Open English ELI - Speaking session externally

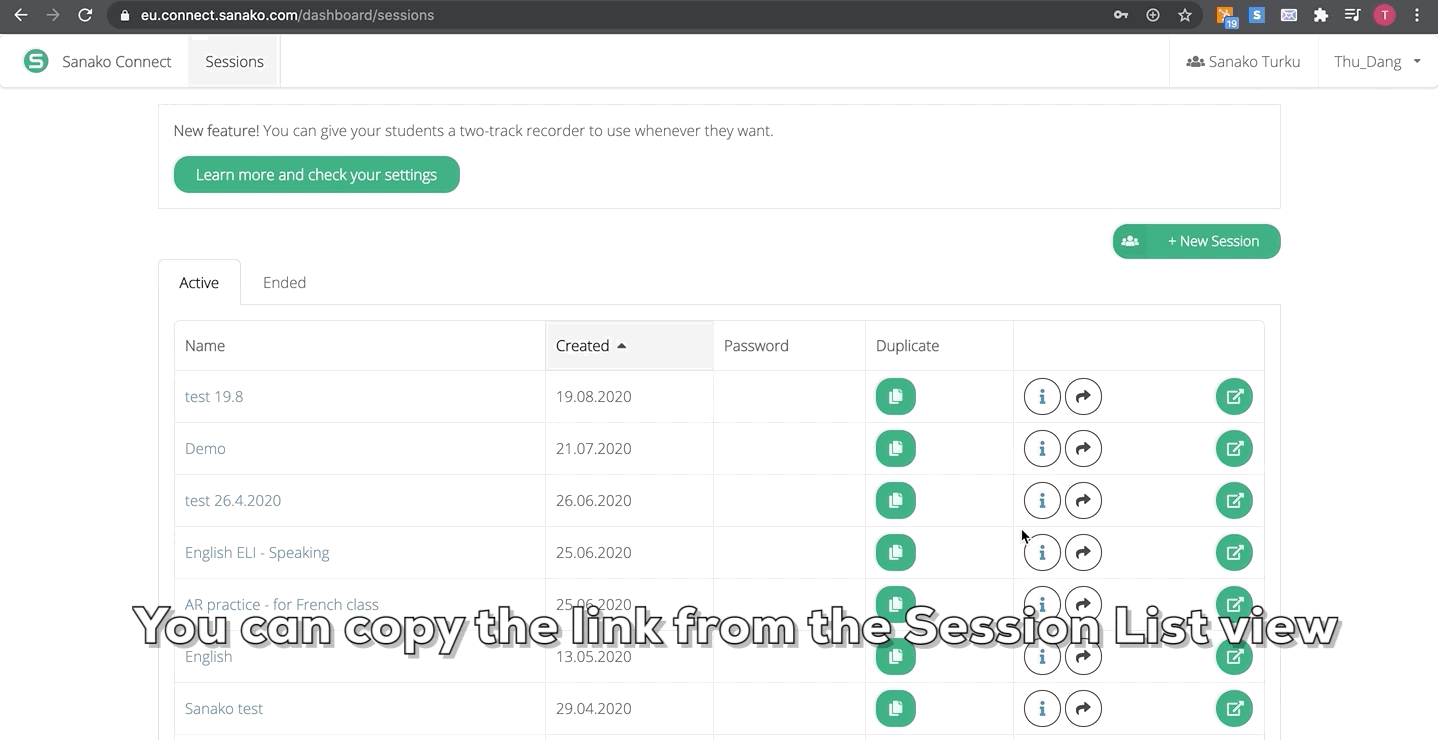coord(1234,552)
